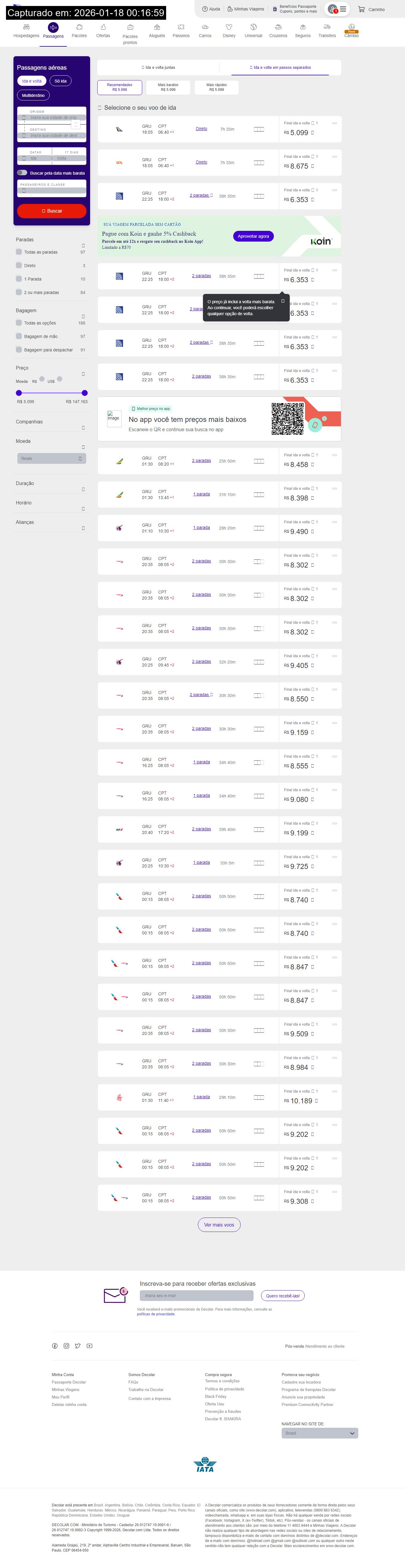Screen dimensions: 405x1568
Task: Open the Reais currency dropdown
Action: tap(52, 458)
